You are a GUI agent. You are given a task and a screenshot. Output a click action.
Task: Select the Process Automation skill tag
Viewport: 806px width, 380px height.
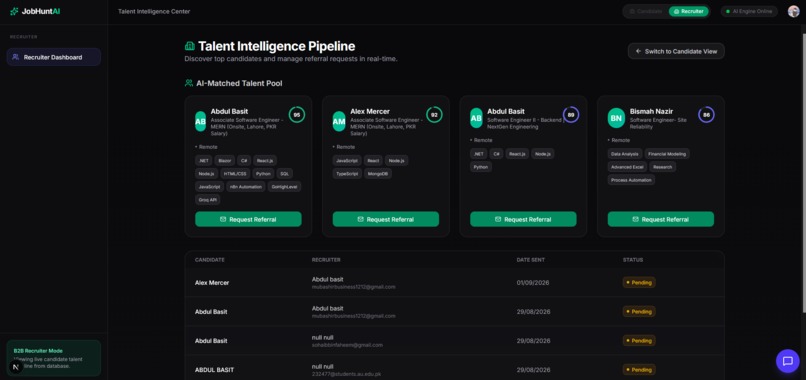[631, 180]
